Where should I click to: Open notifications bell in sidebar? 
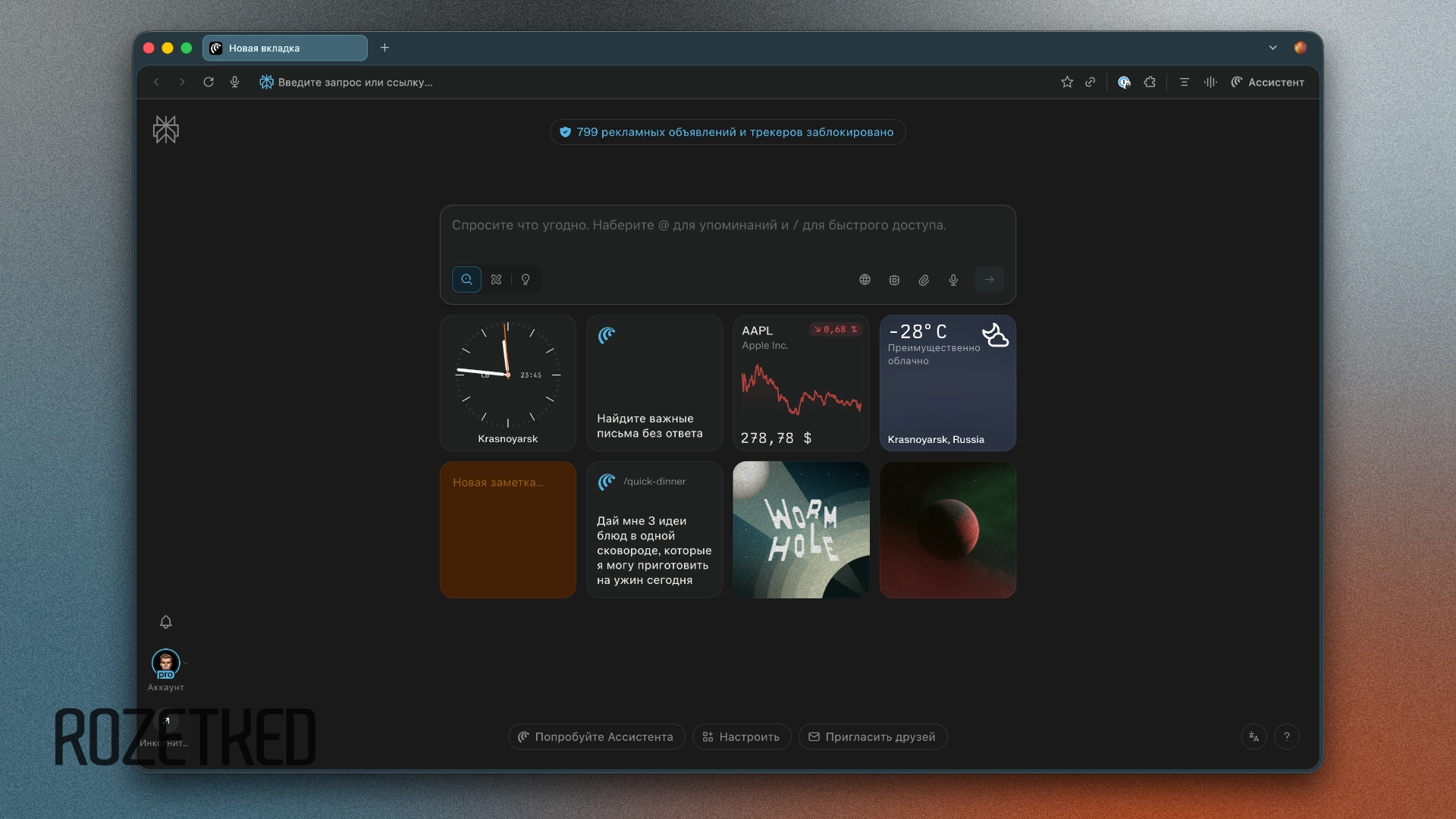[166, 622]
